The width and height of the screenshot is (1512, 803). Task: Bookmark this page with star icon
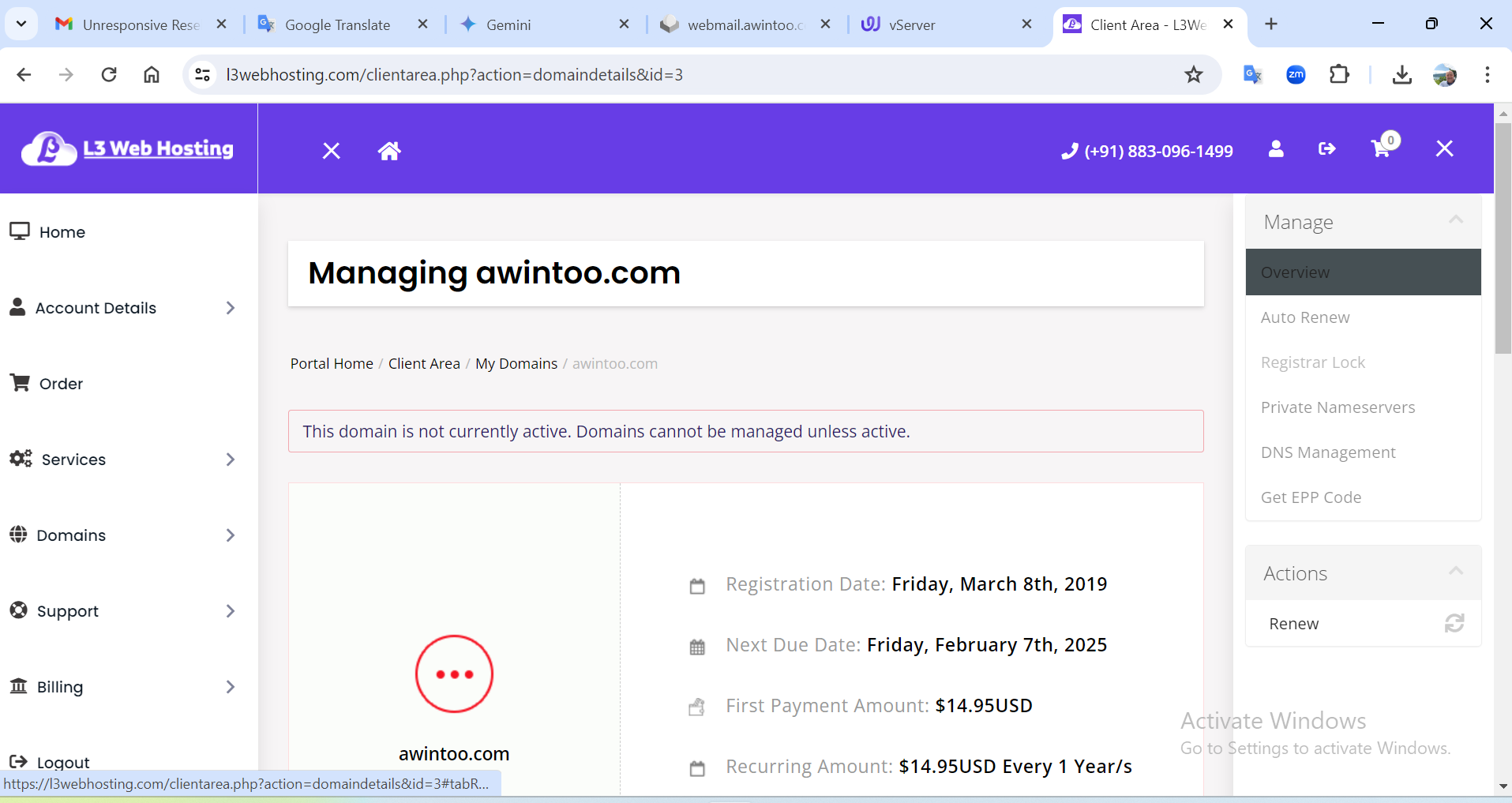tap(1194, 74)
